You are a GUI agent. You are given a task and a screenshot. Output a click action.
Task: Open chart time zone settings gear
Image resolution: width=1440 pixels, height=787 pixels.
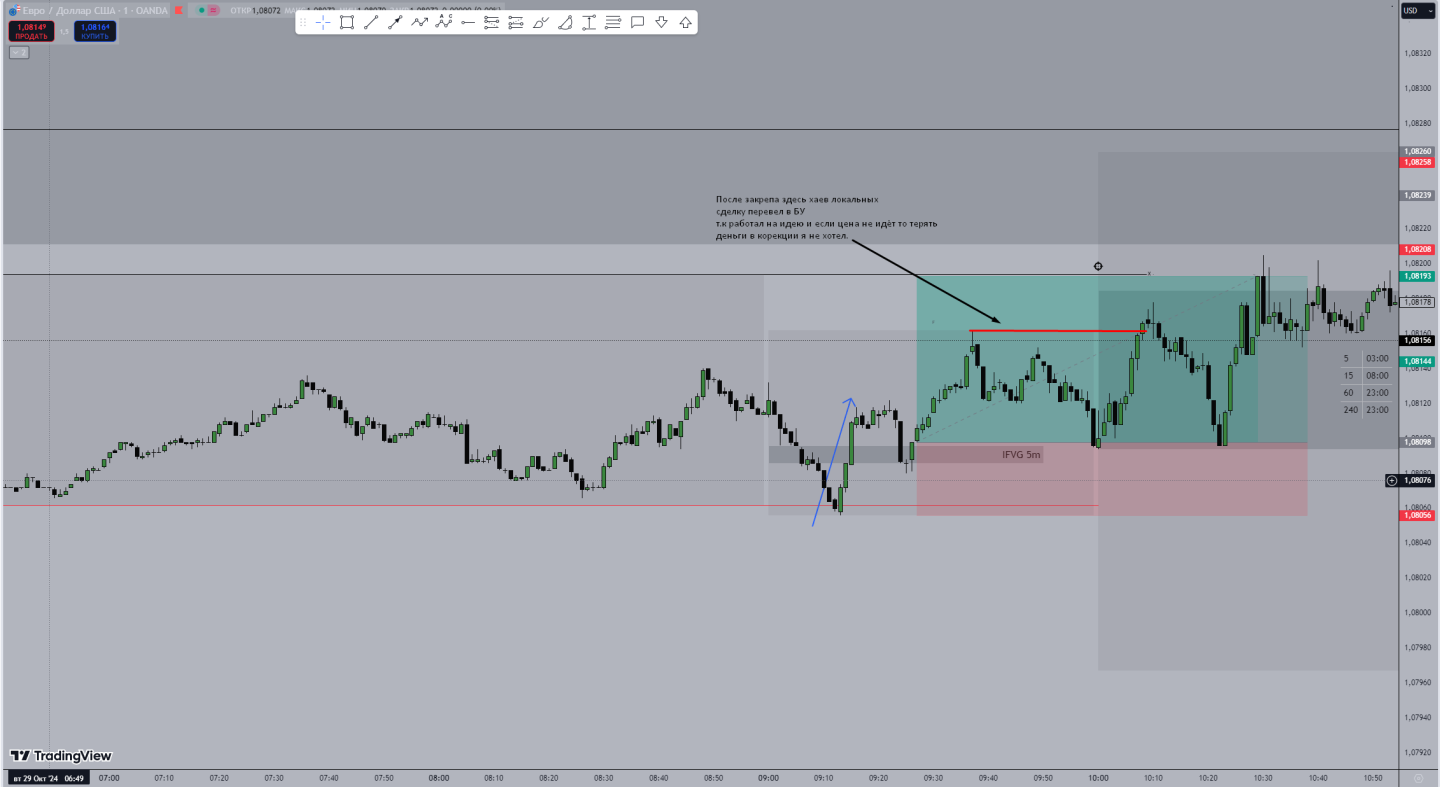[x=1417, y=777]
